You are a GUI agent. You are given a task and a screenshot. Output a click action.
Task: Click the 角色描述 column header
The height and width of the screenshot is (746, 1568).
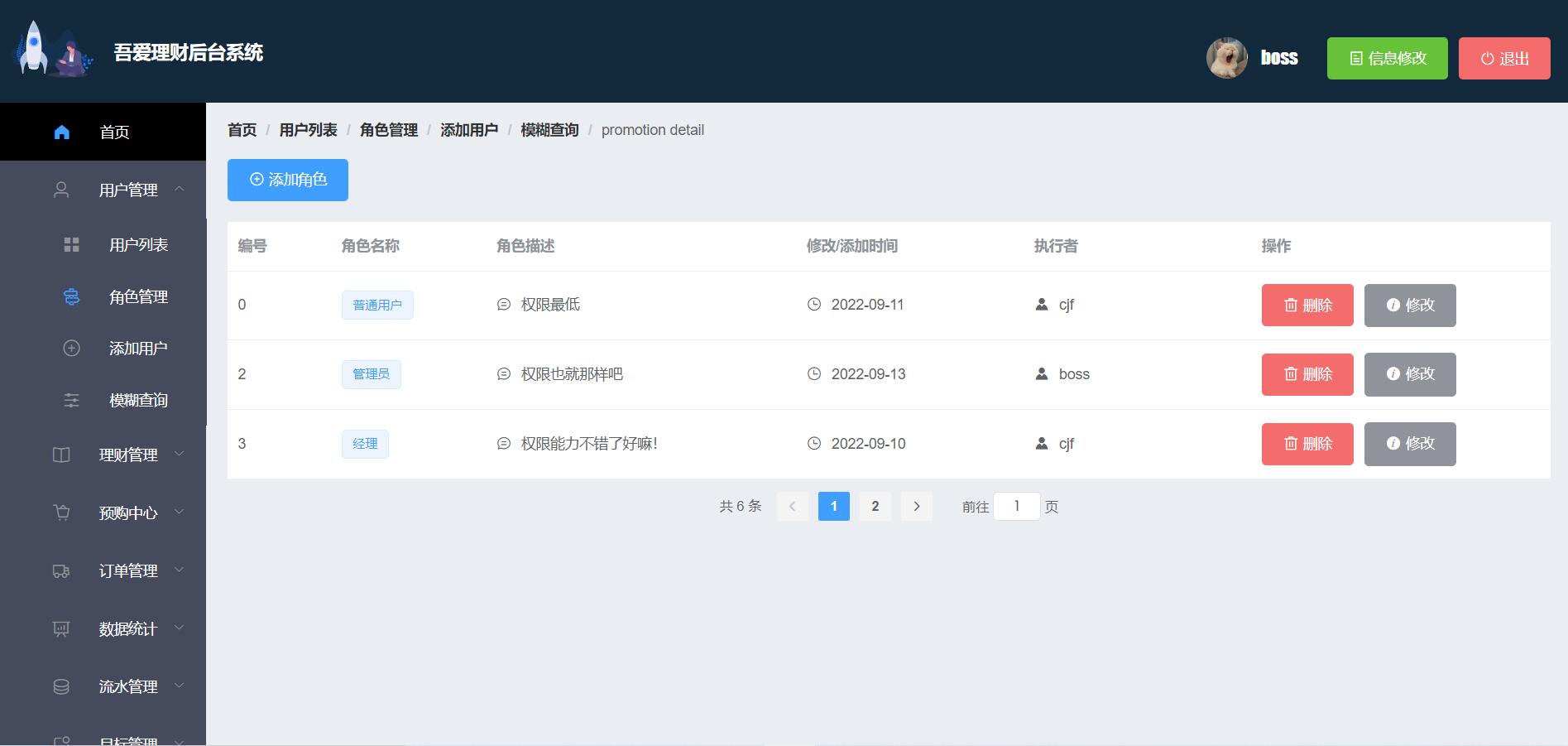tap(525, 246)
